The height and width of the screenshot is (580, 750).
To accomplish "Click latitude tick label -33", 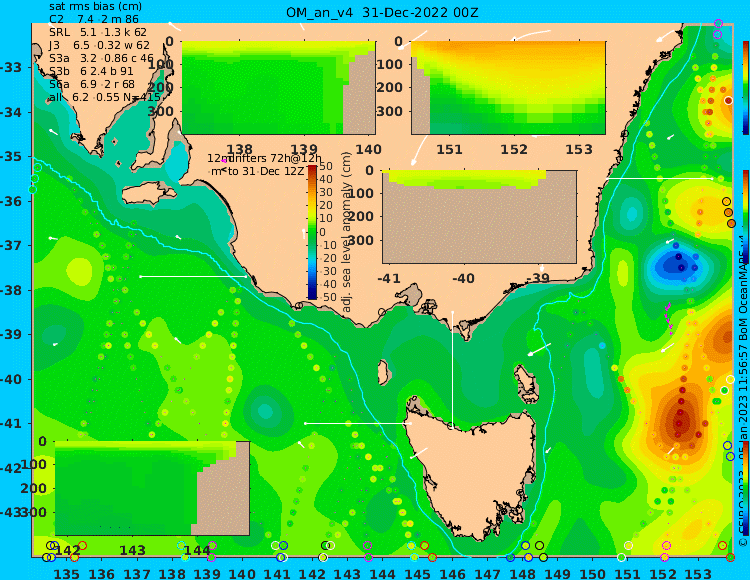I will pos(11,67).
